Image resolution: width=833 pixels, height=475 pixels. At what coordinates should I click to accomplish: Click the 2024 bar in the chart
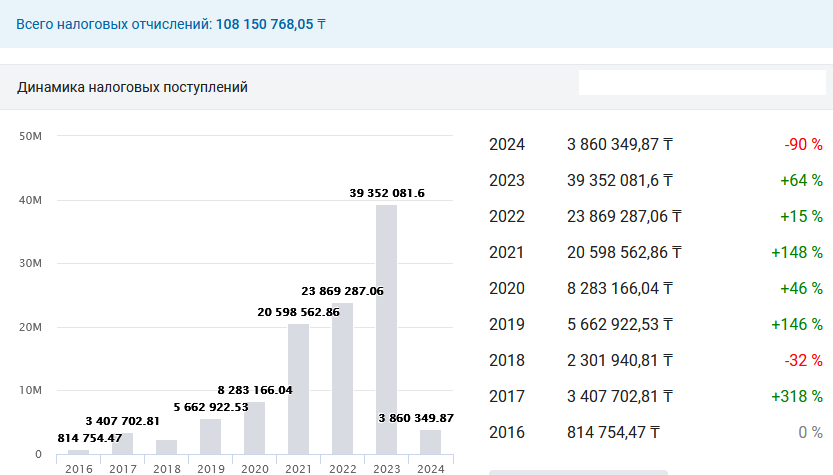click(x=430, y=442)
